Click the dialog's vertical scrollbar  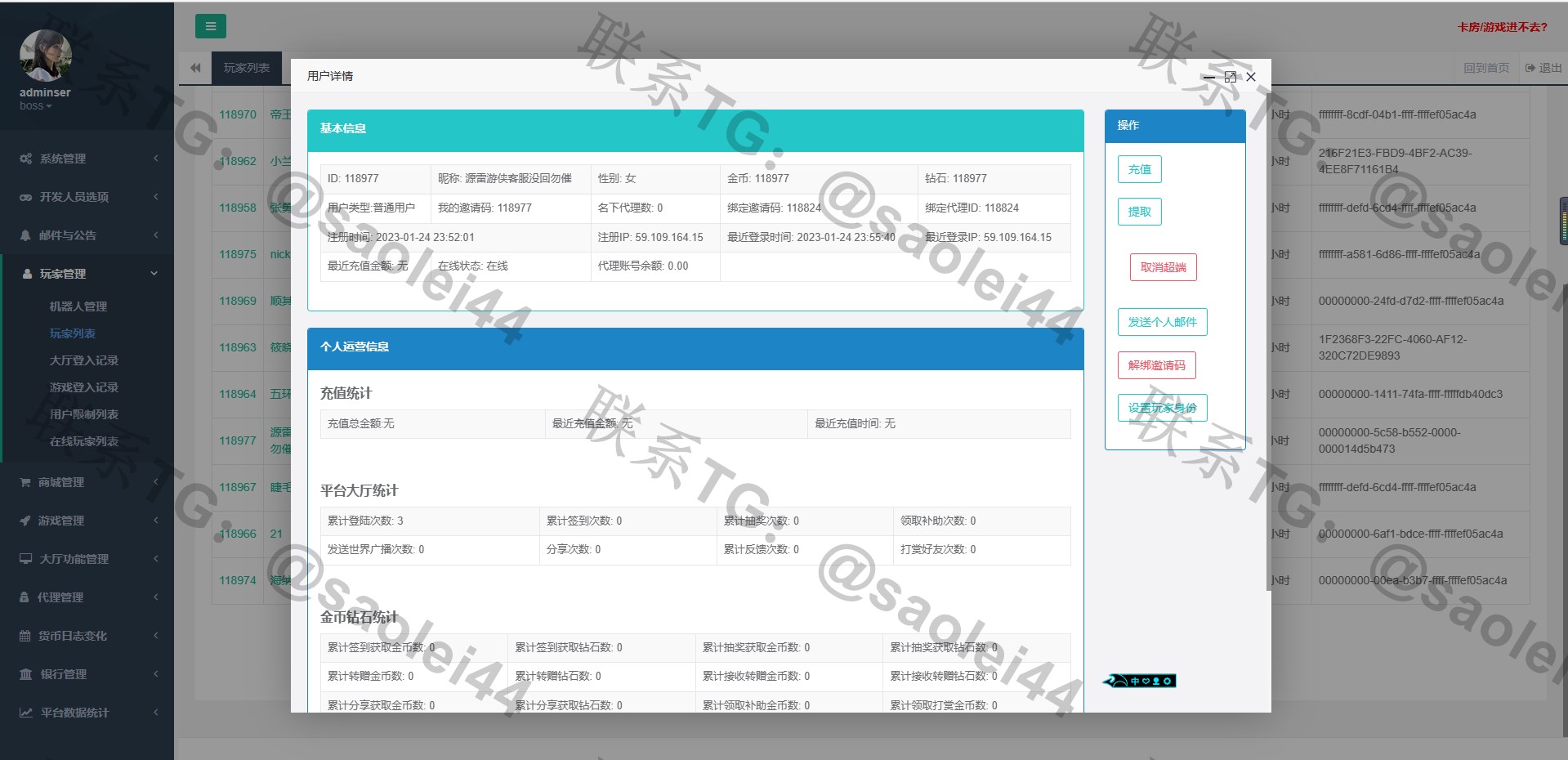point(1267,343)
